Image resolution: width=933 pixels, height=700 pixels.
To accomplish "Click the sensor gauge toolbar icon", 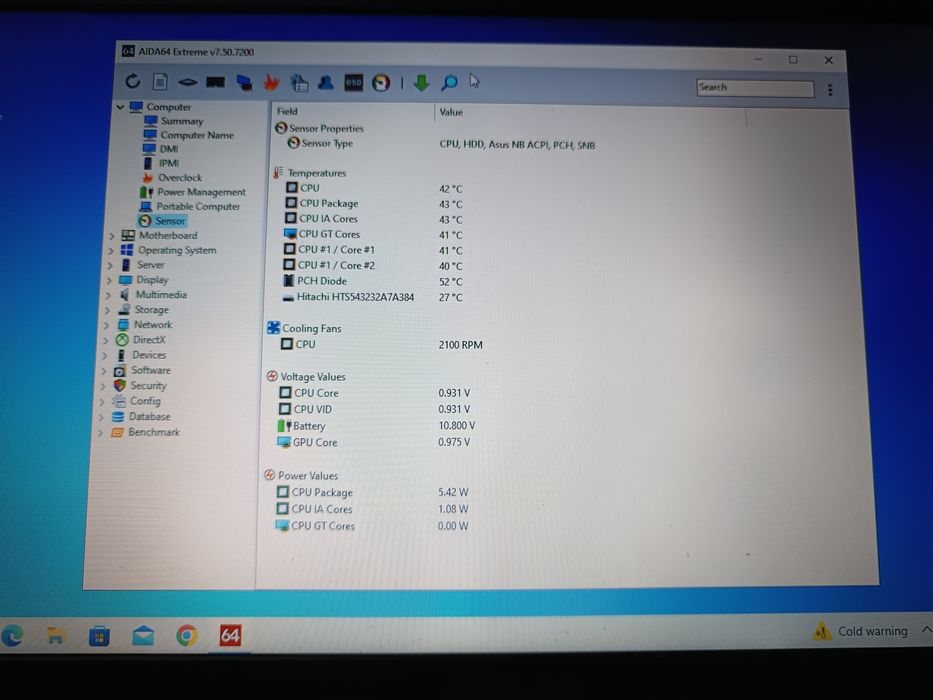I will (381, 83).
